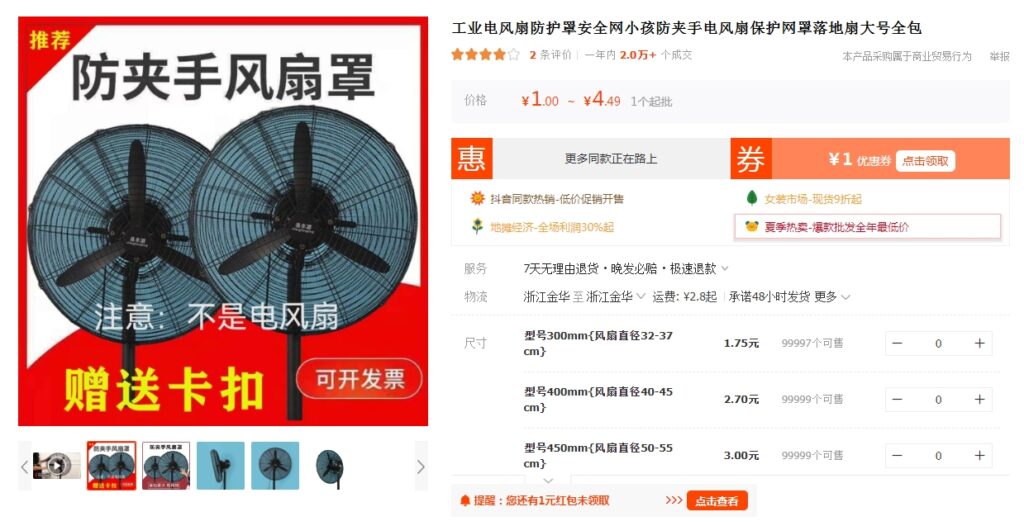The height and width of the screenshot is (526, 1024).
Task: Expand more size options chevron
Action: pos(548,481)
